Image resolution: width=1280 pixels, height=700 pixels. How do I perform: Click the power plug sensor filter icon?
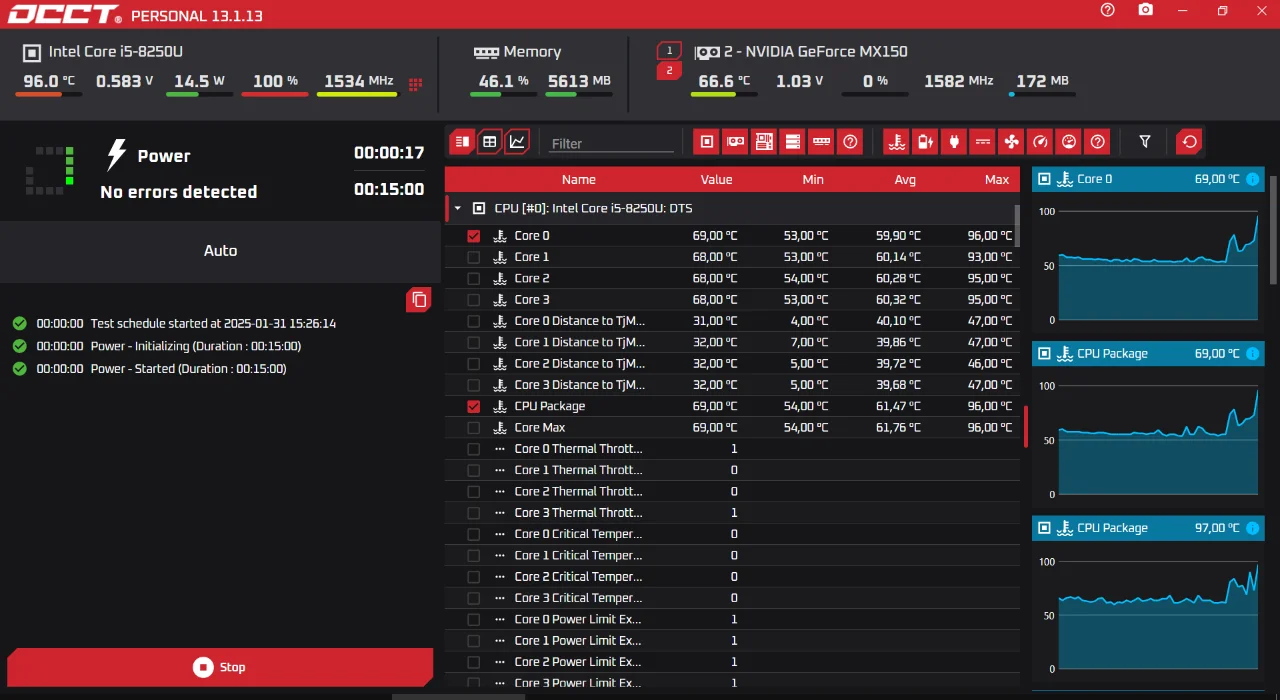tap(954, 142)
